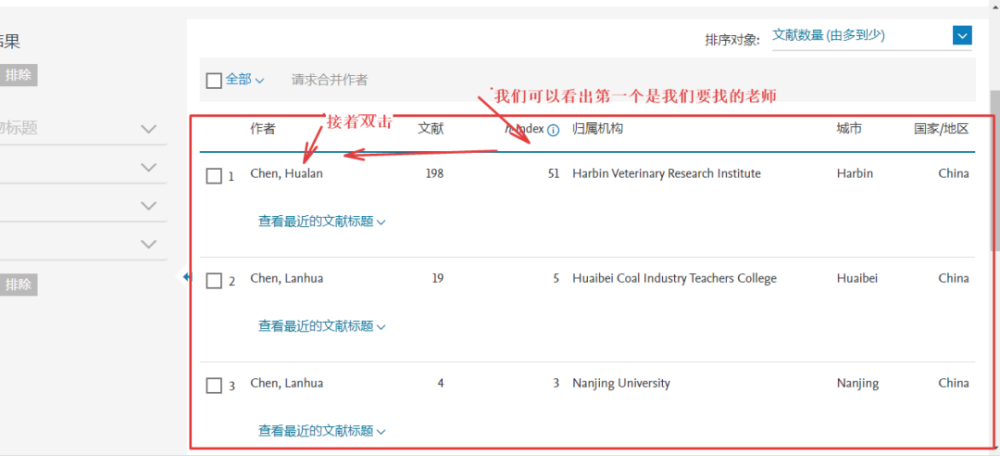
Task: Expand recent titles for Chen, Hualan
Action: (322, 222)
